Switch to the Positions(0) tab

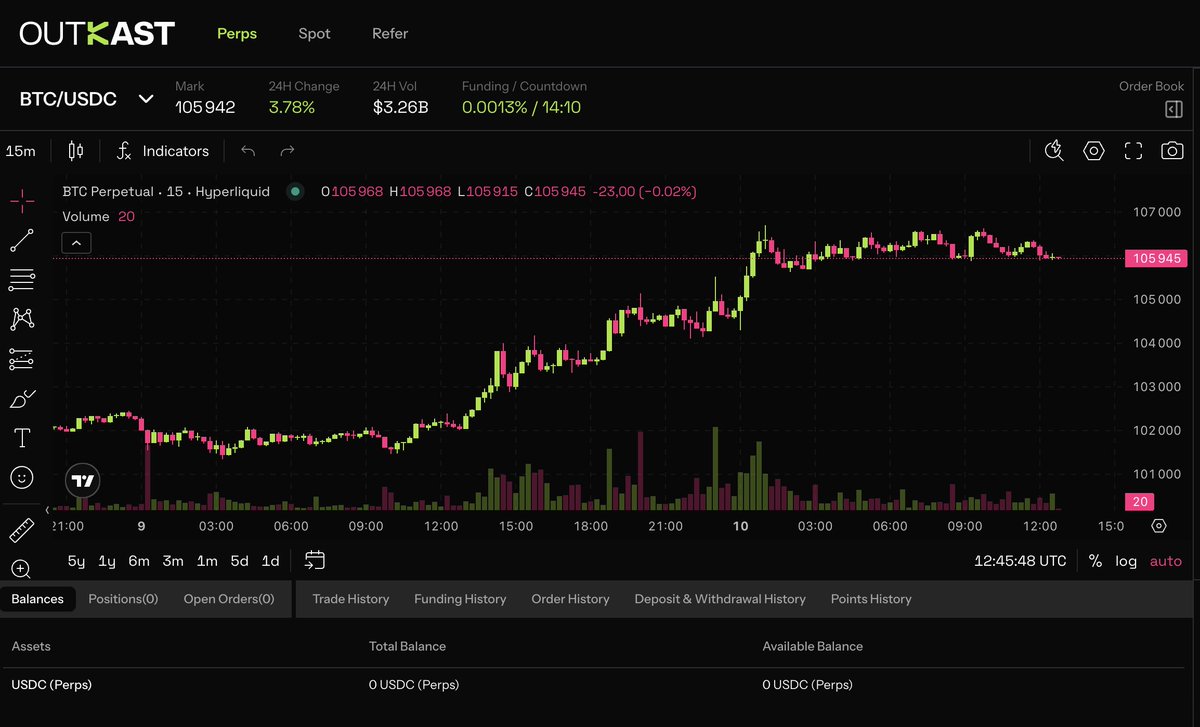tap(123, 599)
